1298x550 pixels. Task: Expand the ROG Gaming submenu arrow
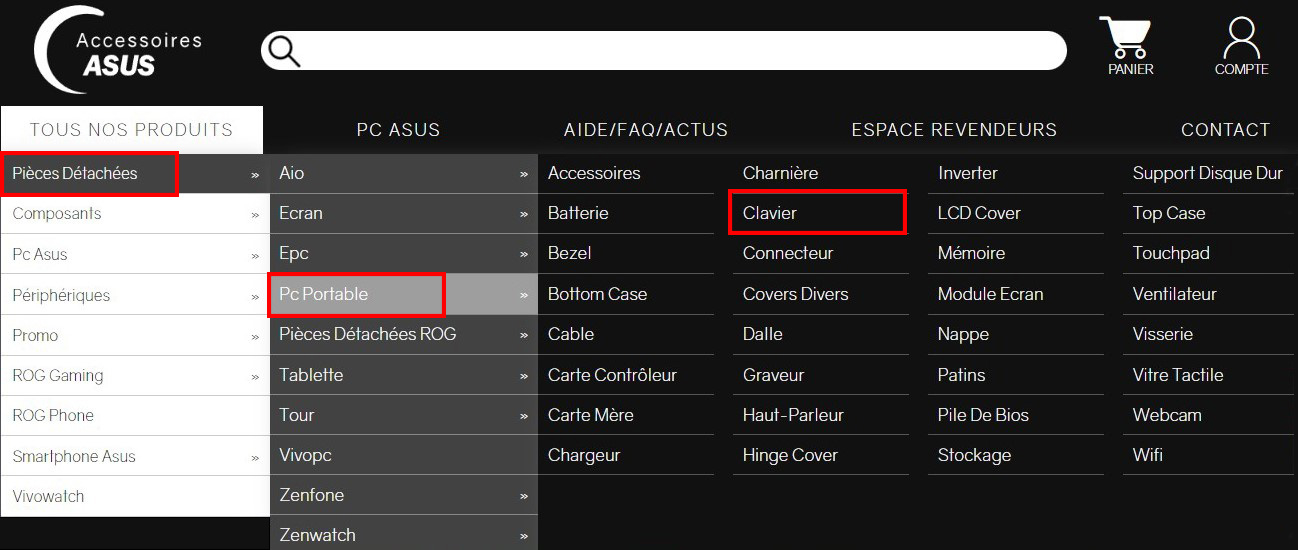255,377
